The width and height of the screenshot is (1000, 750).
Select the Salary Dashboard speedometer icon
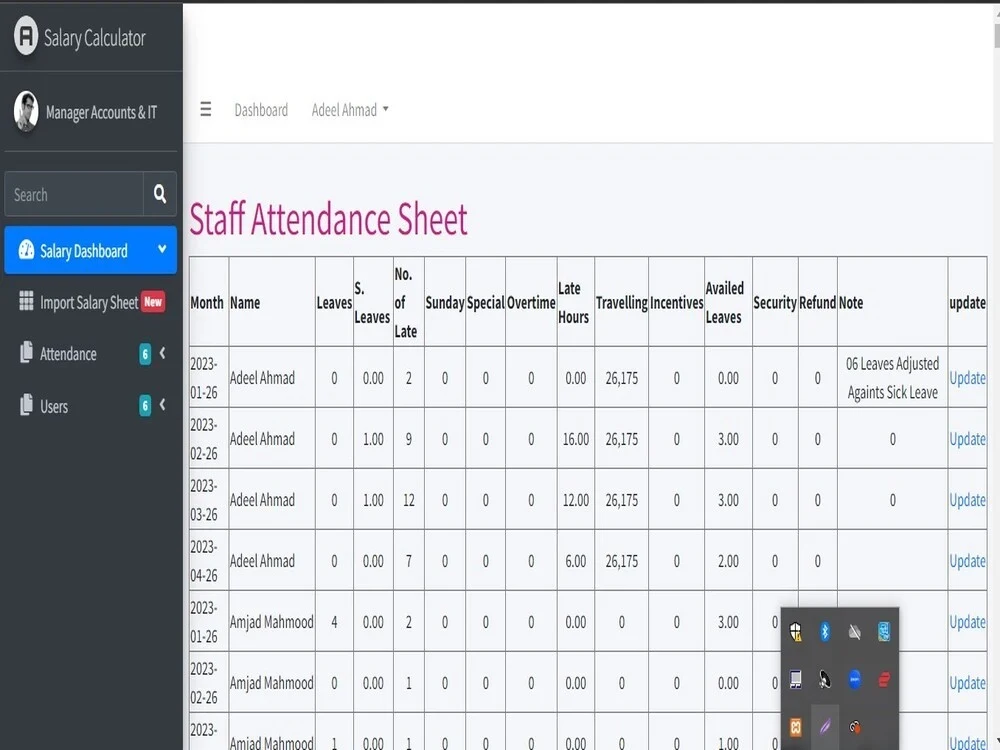tap(23, 250)
